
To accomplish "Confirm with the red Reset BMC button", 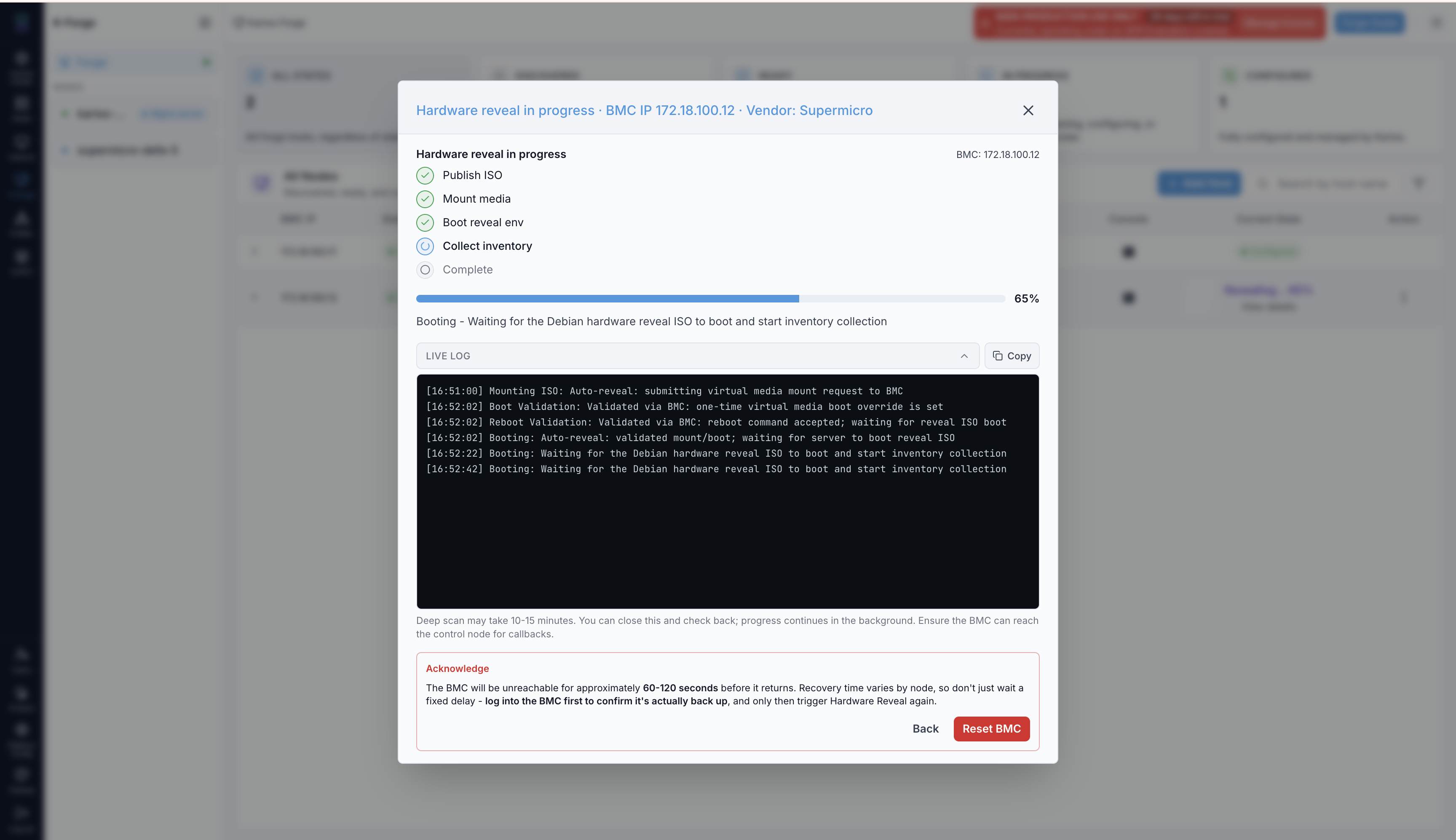I will (x=992, y=729).
